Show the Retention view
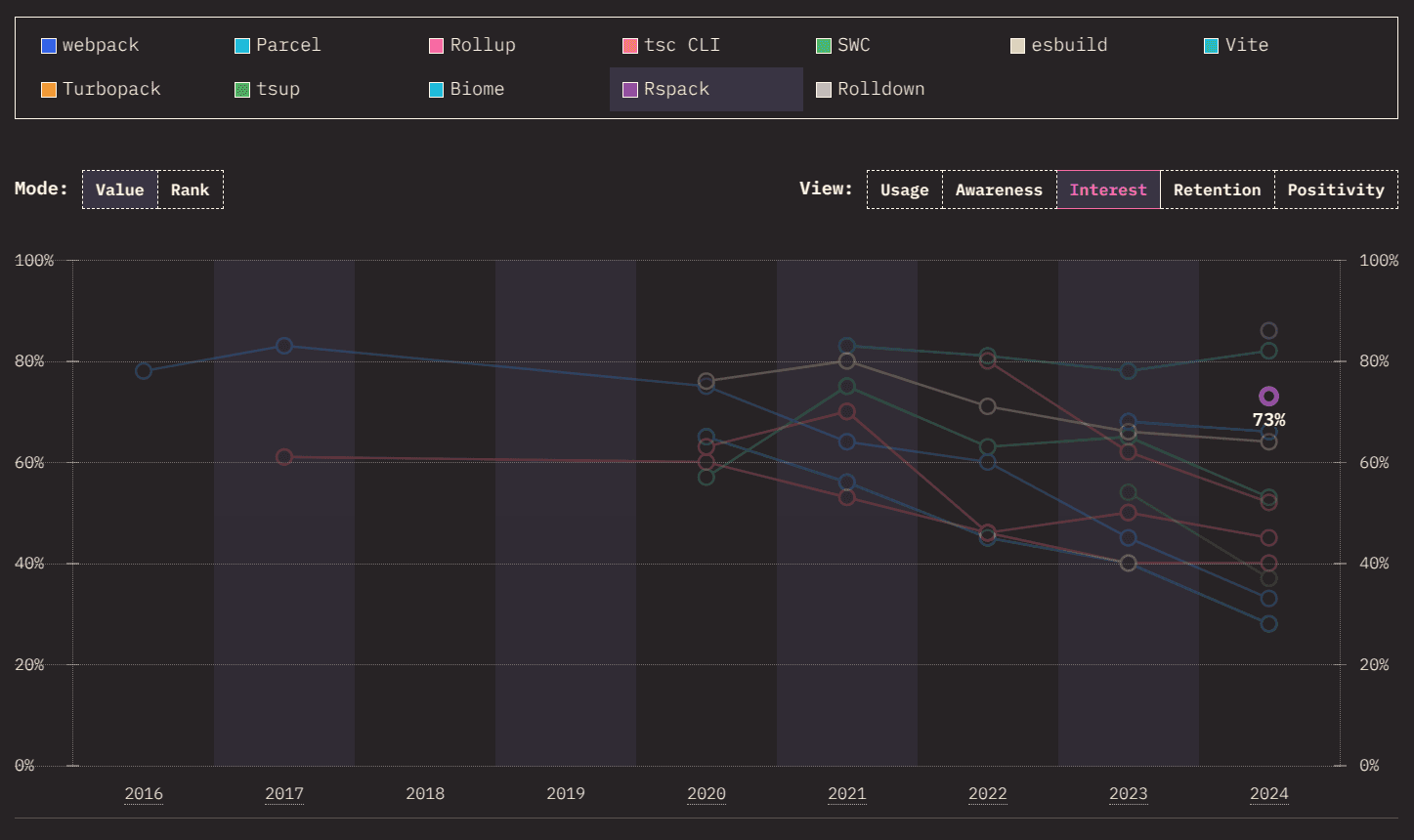 1217,189
